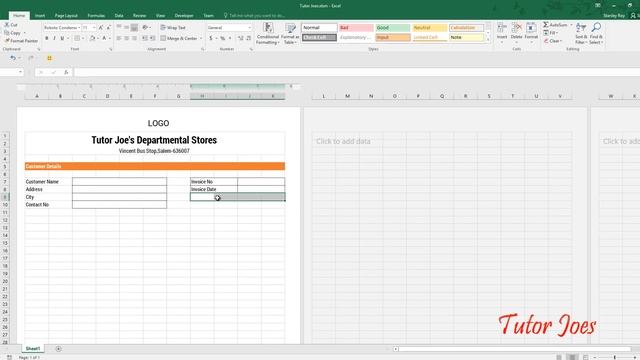Screen dimensions: 640x360
Task: Click Decrease Decimal icon
Action: point(249,38)
